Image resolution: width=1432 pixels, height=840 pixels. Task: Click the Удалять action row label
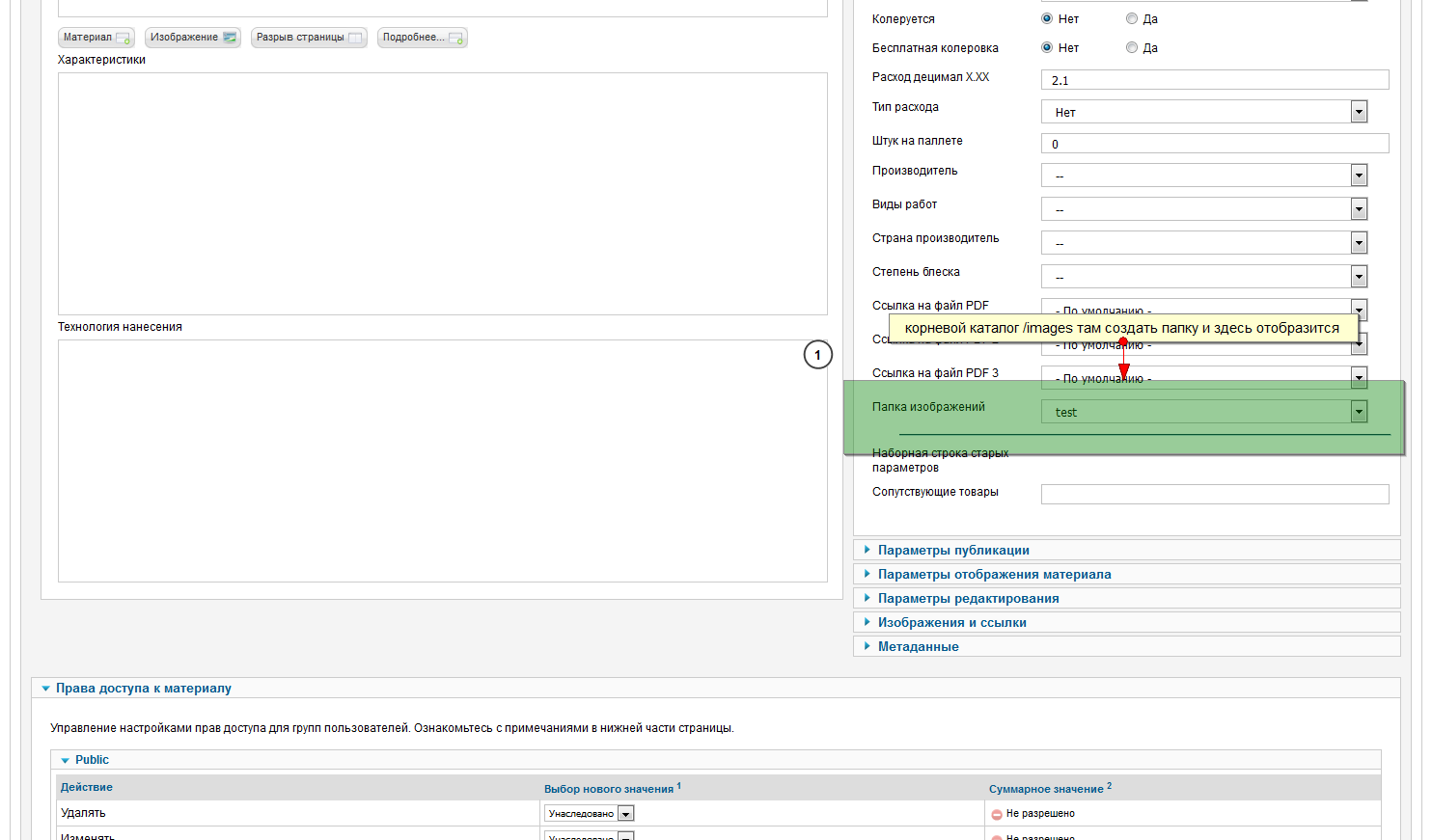click(83, 813)
